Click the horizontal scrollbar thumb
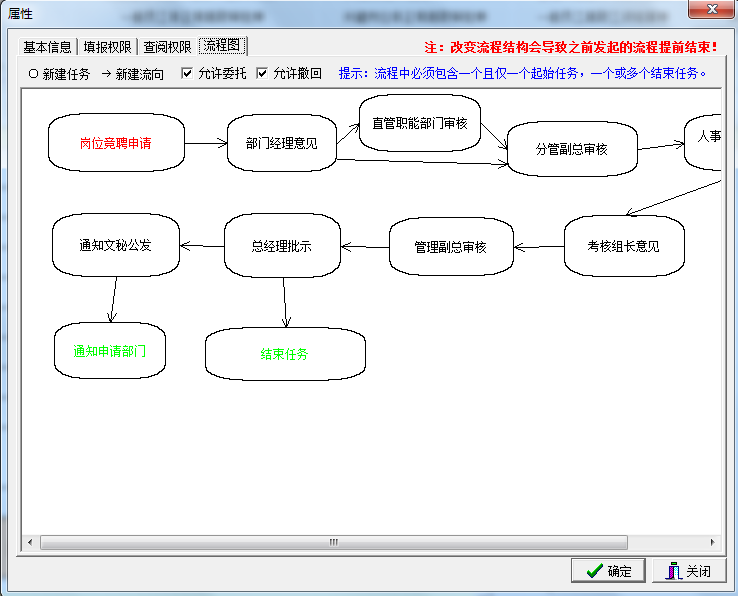Screen dimensions: 738x596 pyautogui.click(x=334, y=542)
